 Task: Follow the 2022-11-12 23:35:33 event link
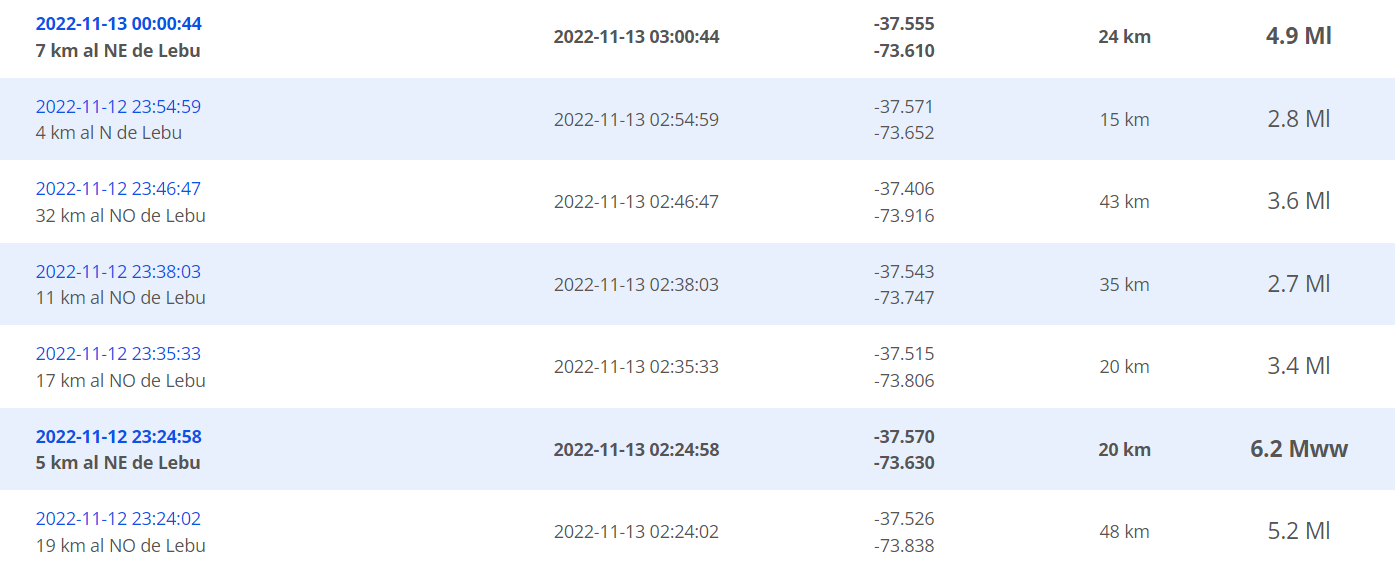[x=118, y=354]
